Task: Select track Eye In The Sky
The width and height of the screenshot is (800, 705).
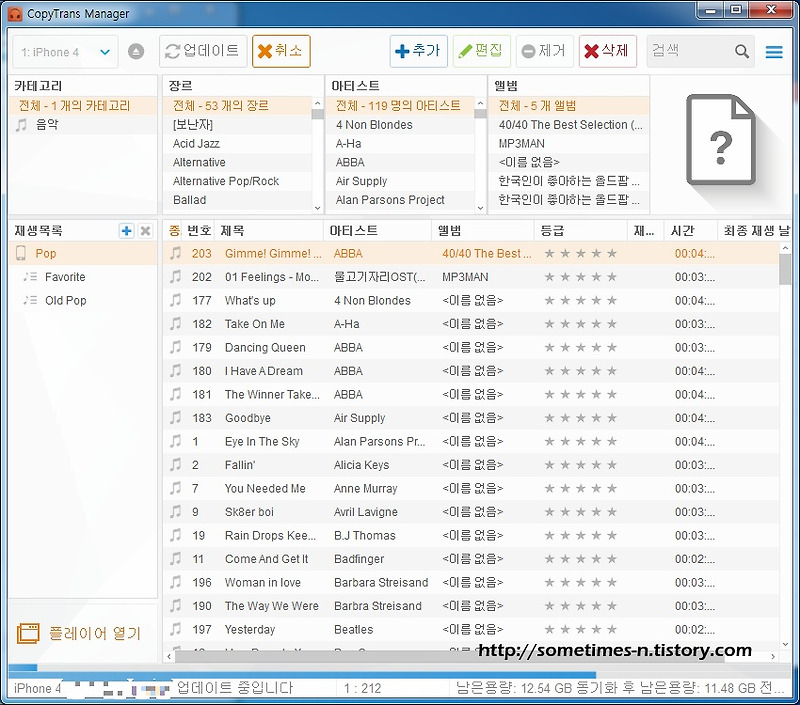Action: click(471, 441)
